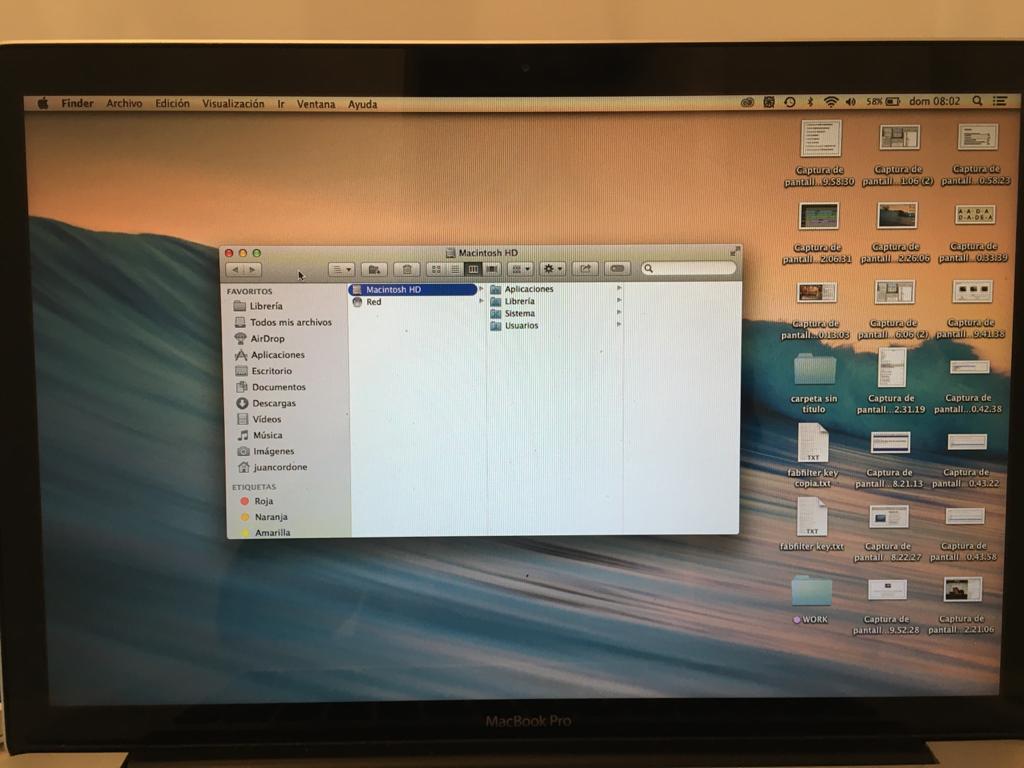Click the 58% battery indicator
Image resolution: width=1024 pixels, height=768 pixels.
[x=884, y=102]
